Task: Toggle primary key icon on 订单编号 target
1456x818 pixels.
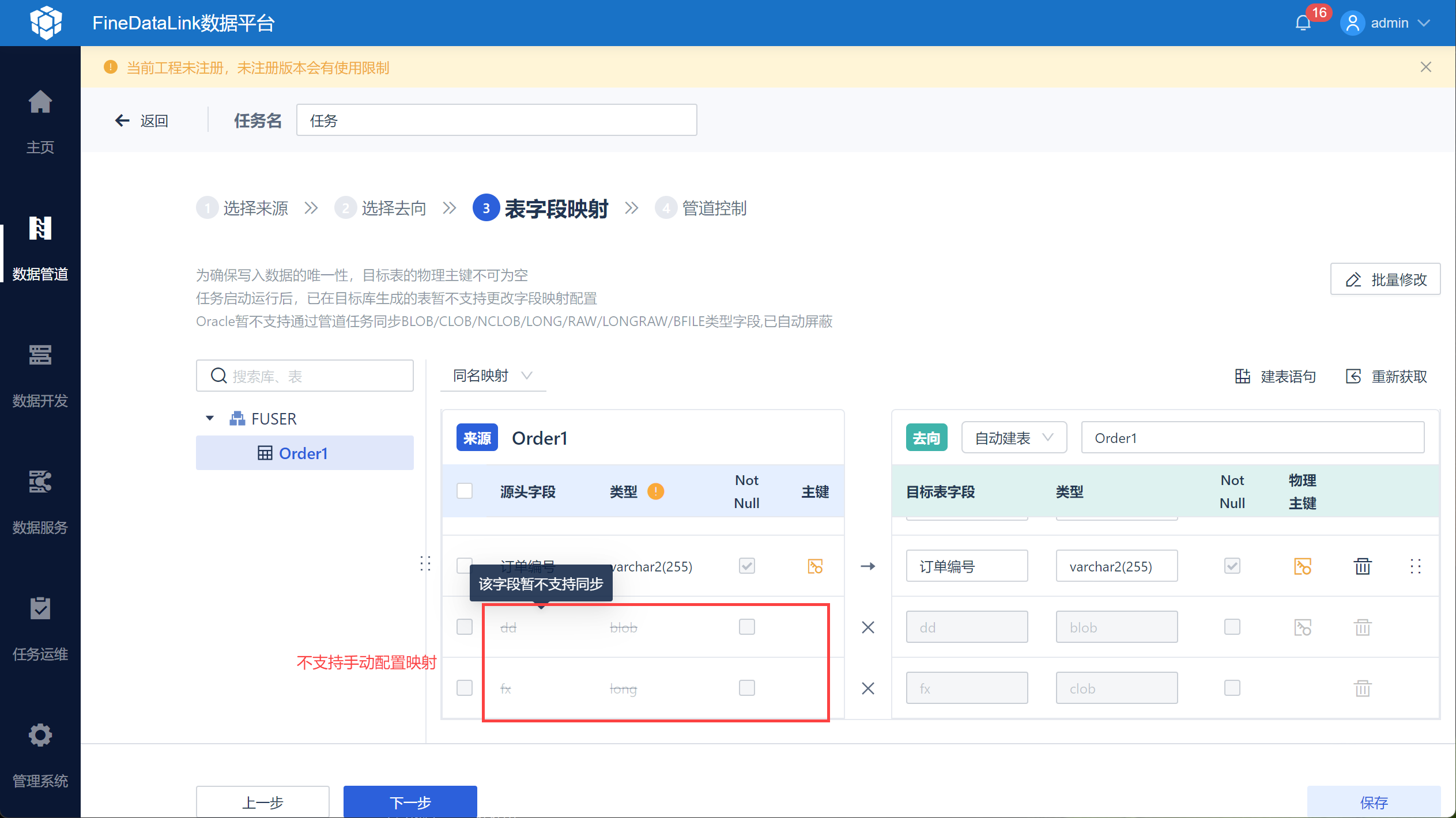Action: [x=1303, y=566]
